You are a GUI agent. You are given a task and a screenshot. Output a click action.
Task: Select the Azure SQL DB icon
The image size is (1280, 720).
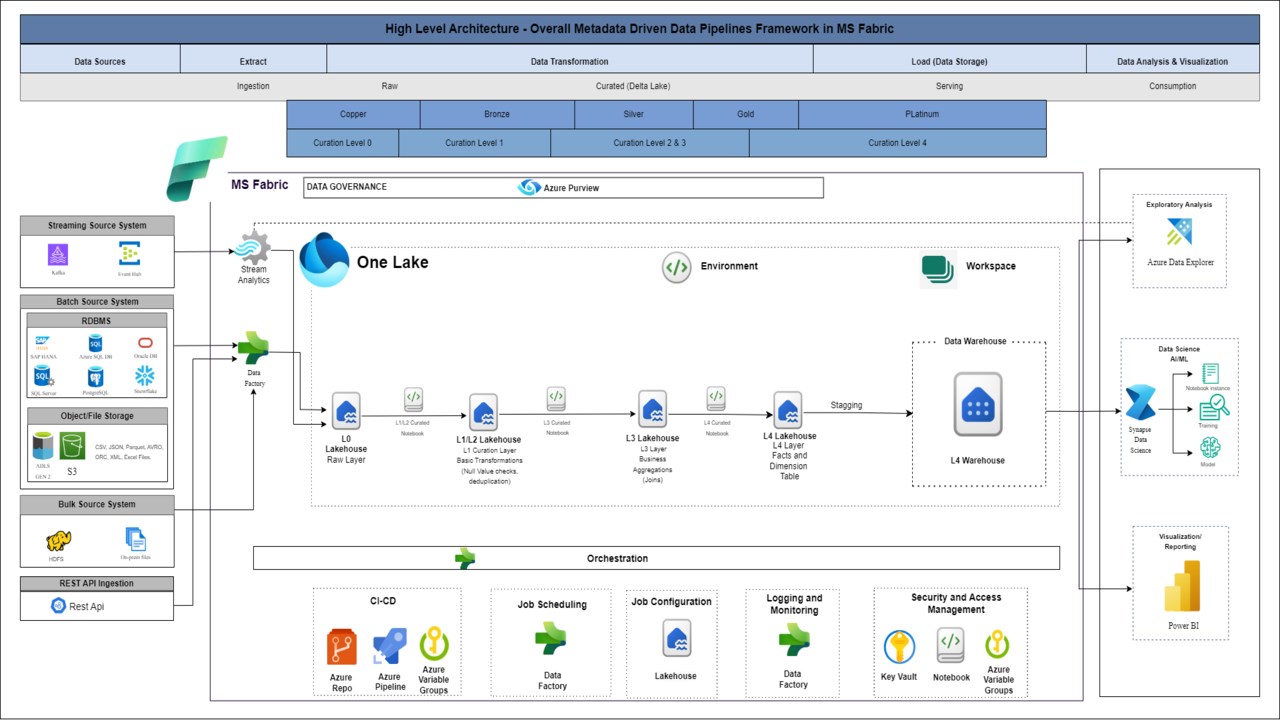pos(96,343)
